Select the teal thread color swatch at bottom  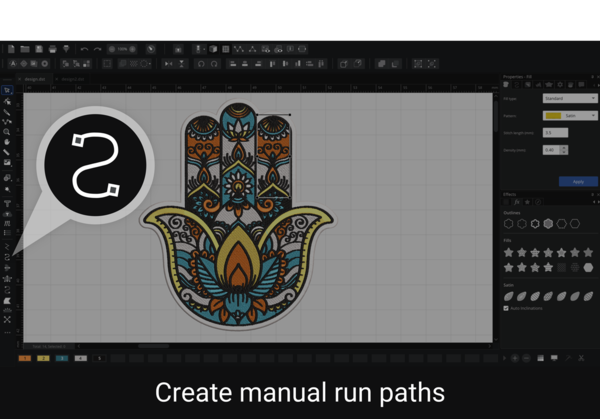pos(62,357)
